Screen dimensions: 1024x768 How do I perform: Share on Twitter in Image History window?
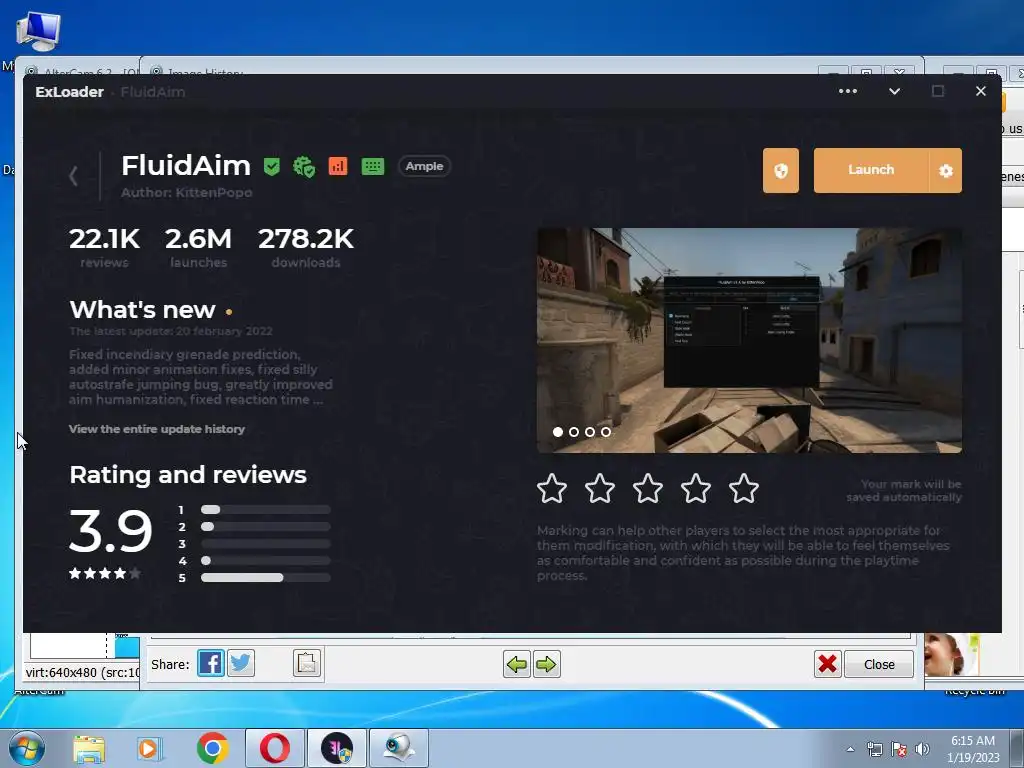[x=241, y=664]
